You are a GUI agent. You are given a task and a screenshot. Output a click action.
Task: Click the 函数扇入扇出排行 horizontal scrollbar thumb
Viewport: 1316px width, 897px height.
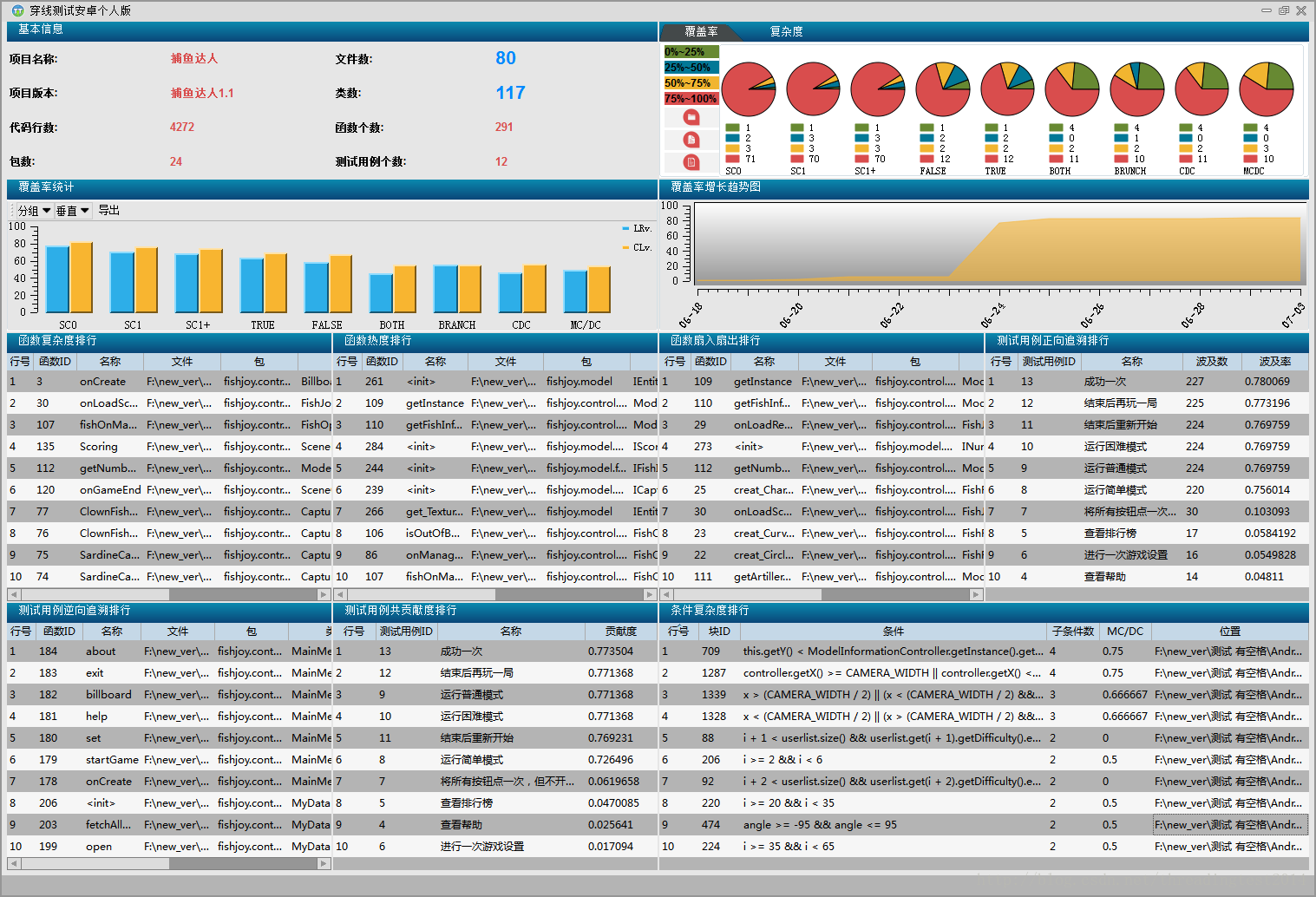(748, 595)
